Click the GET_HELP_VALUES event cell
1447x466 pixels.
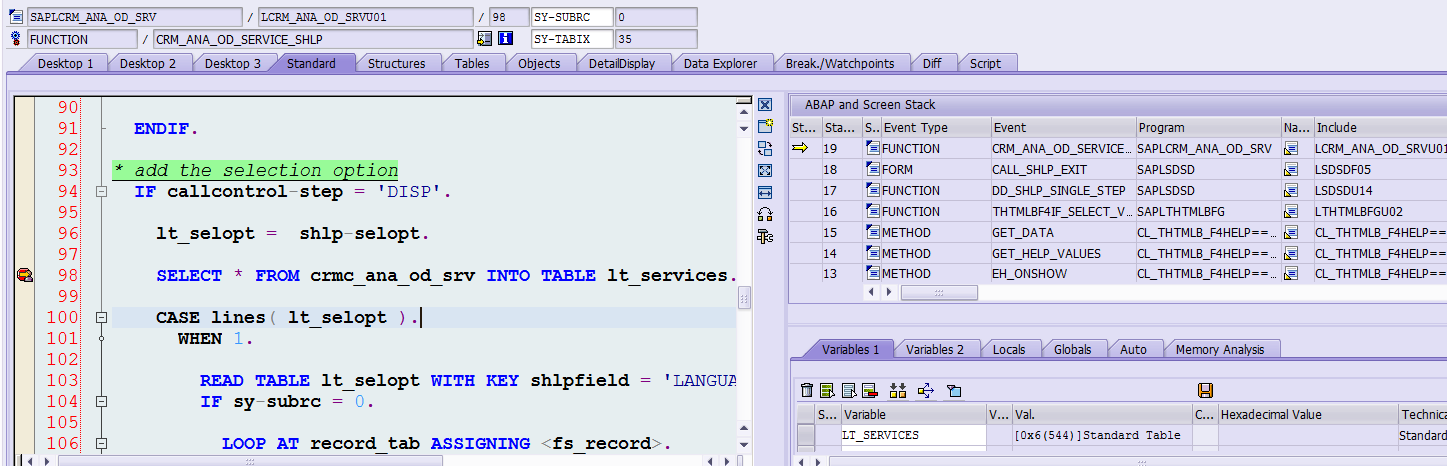tap(1063, 253)
